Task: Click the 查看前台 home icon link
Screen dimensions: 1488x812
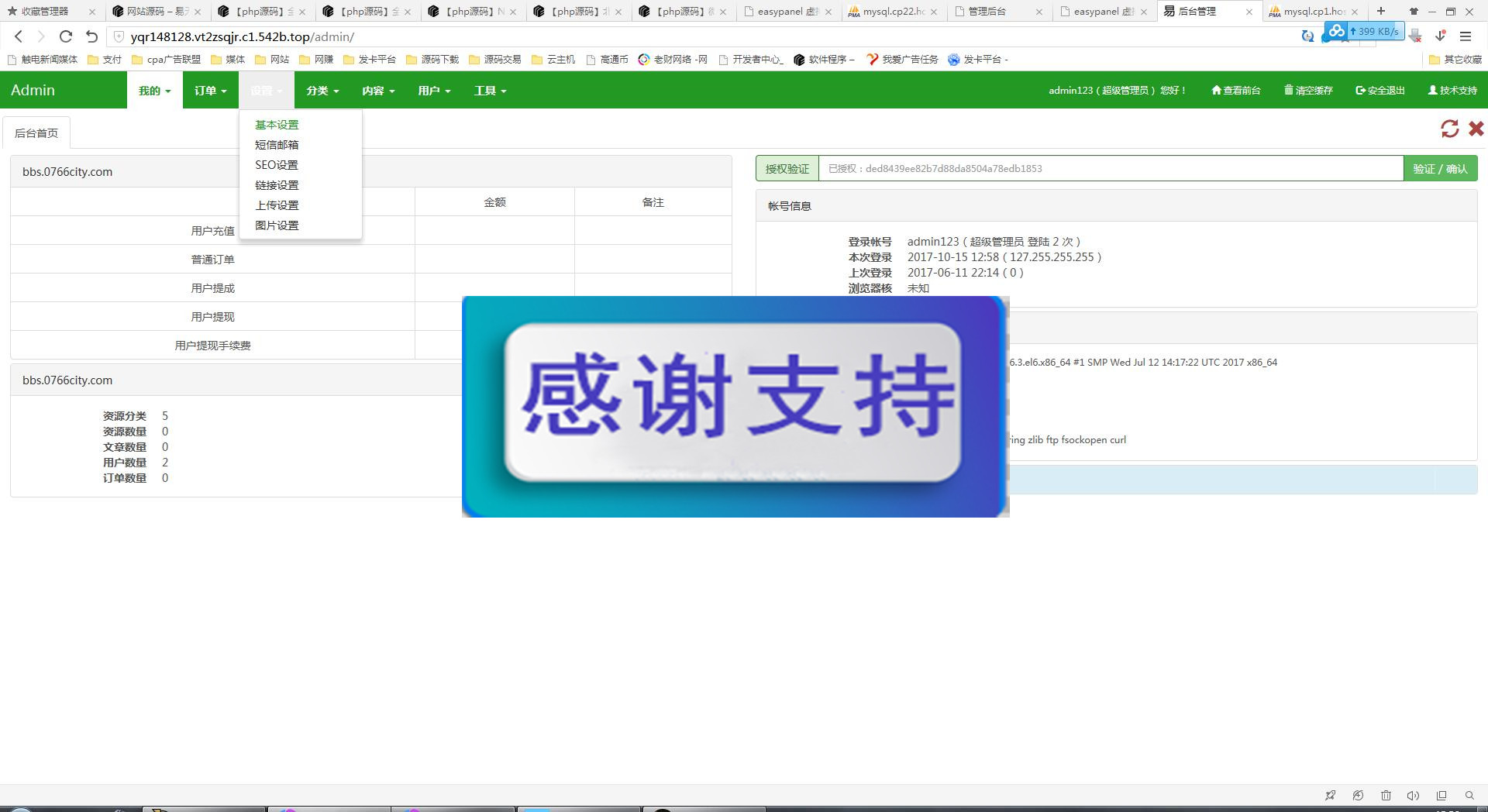Action: click(1235, 91)
